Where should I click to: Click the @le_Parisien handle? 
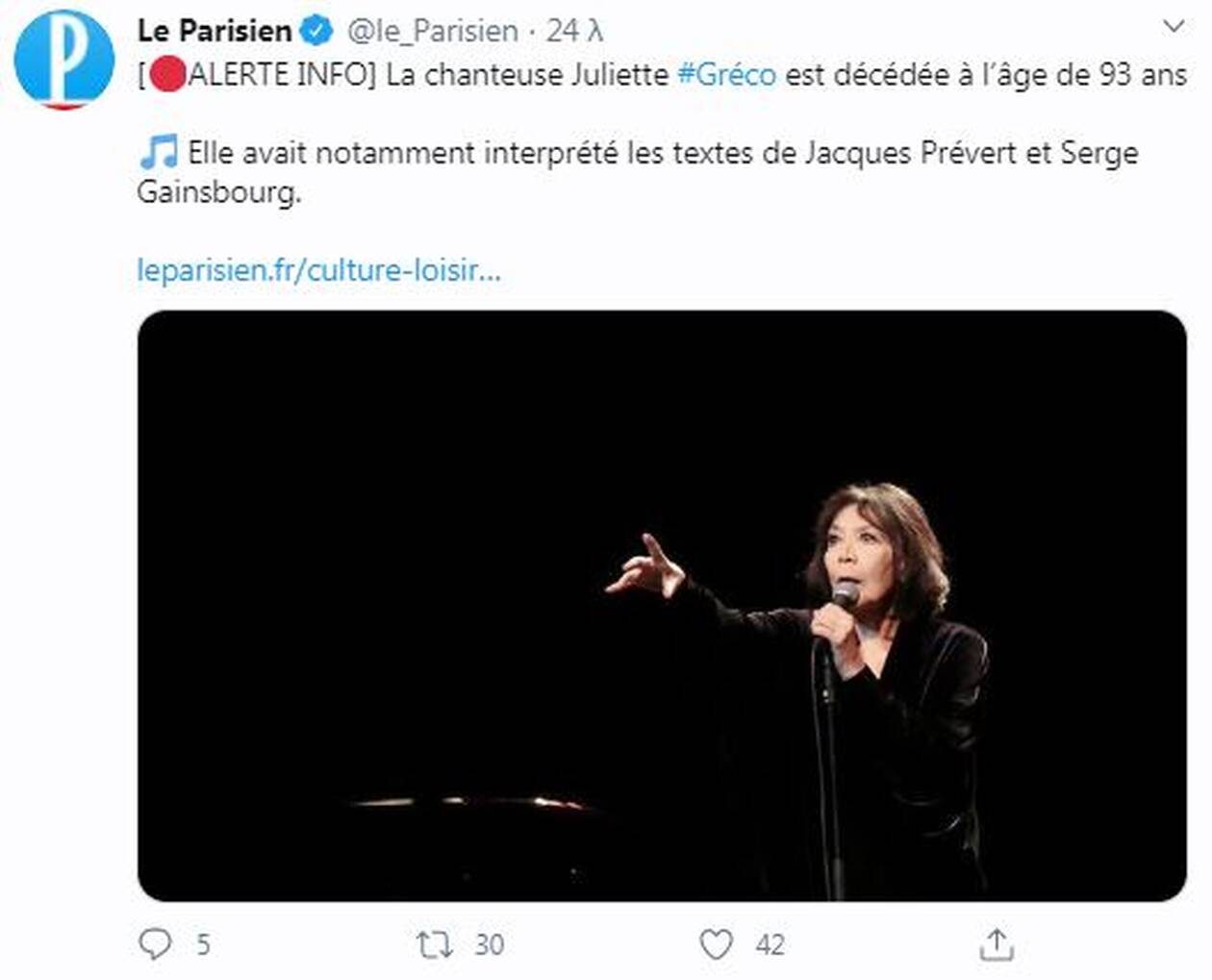[433, 31]
